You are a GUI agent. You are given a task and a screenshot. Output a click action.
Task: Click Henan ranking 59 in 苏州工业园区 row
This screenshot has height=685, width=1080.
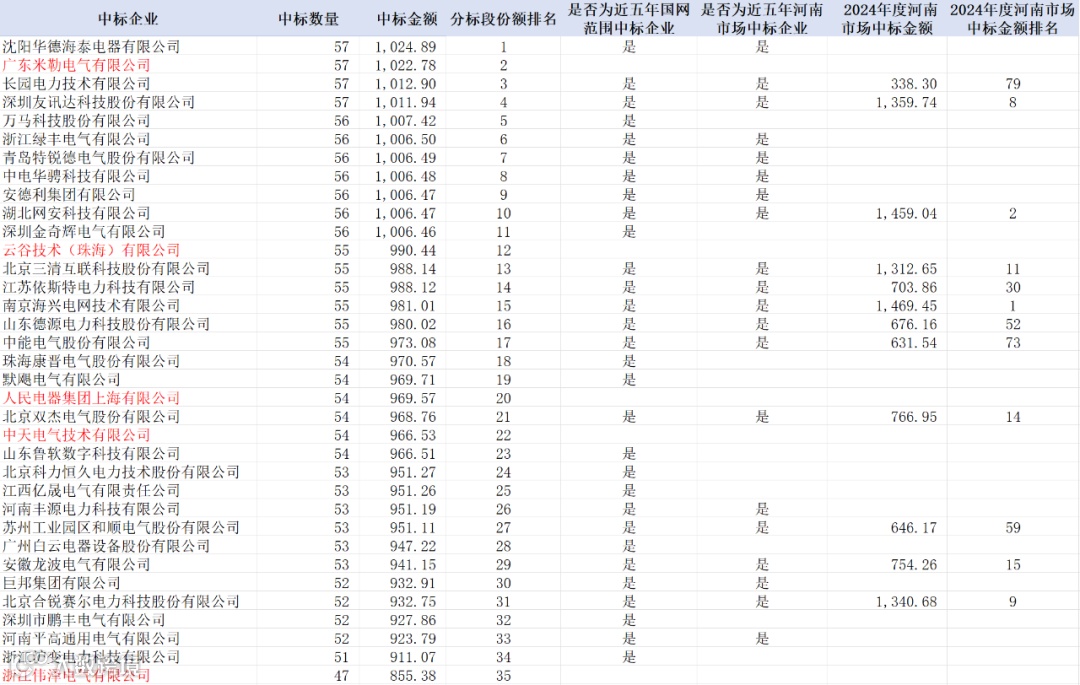pos(1012,528)
